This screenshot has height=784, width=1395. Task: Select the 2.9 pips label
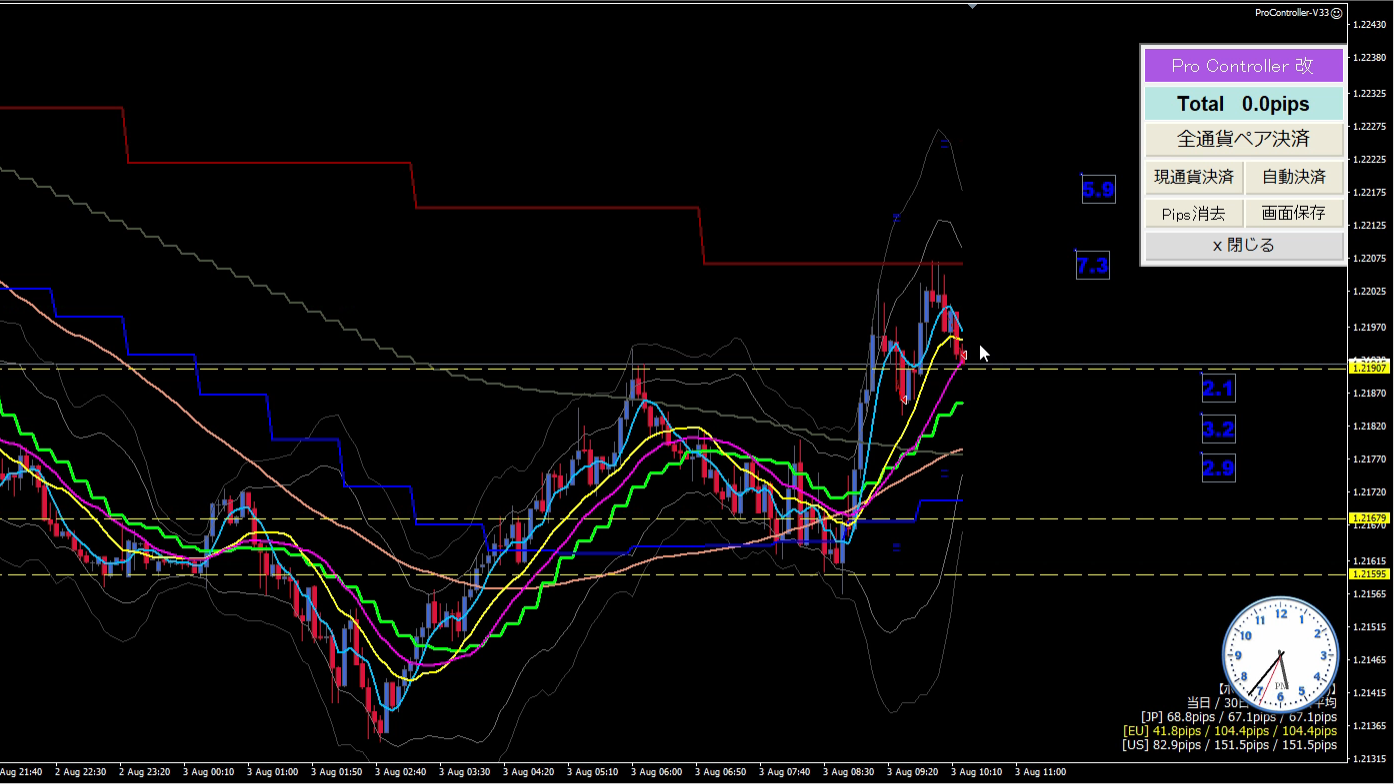pos(1218,467)
